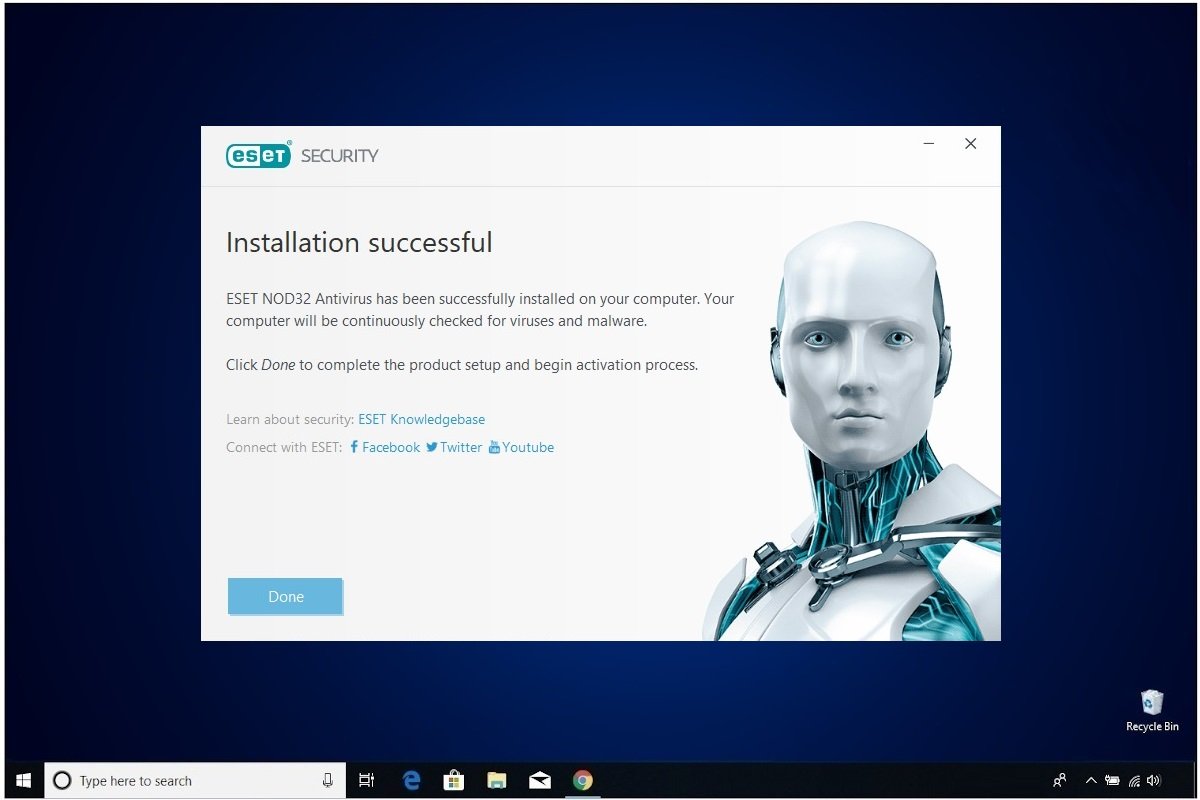Image resolution: width=1200 pixels, height=800 pixels.
Task: Click the 'Installation successful' heading
Action: [359, 243]
